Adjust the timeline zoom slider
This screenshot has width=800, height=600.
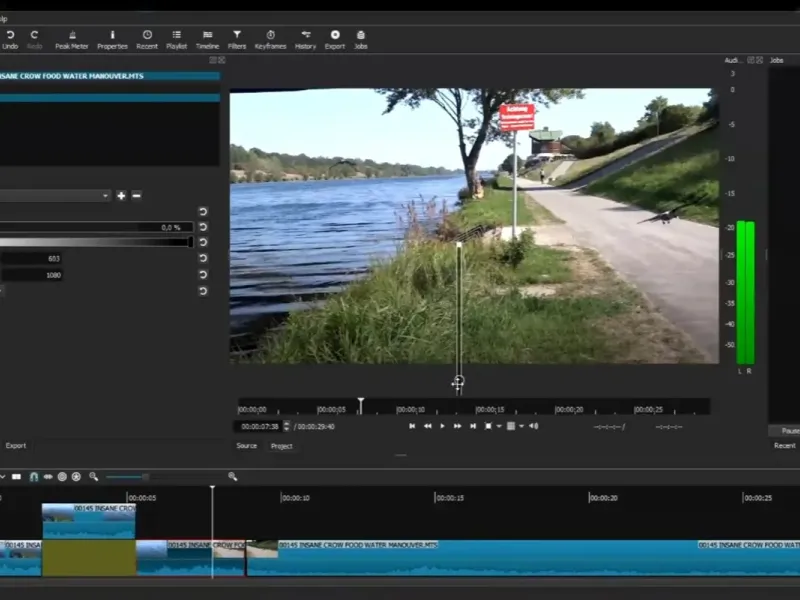[x=145, y=477]
